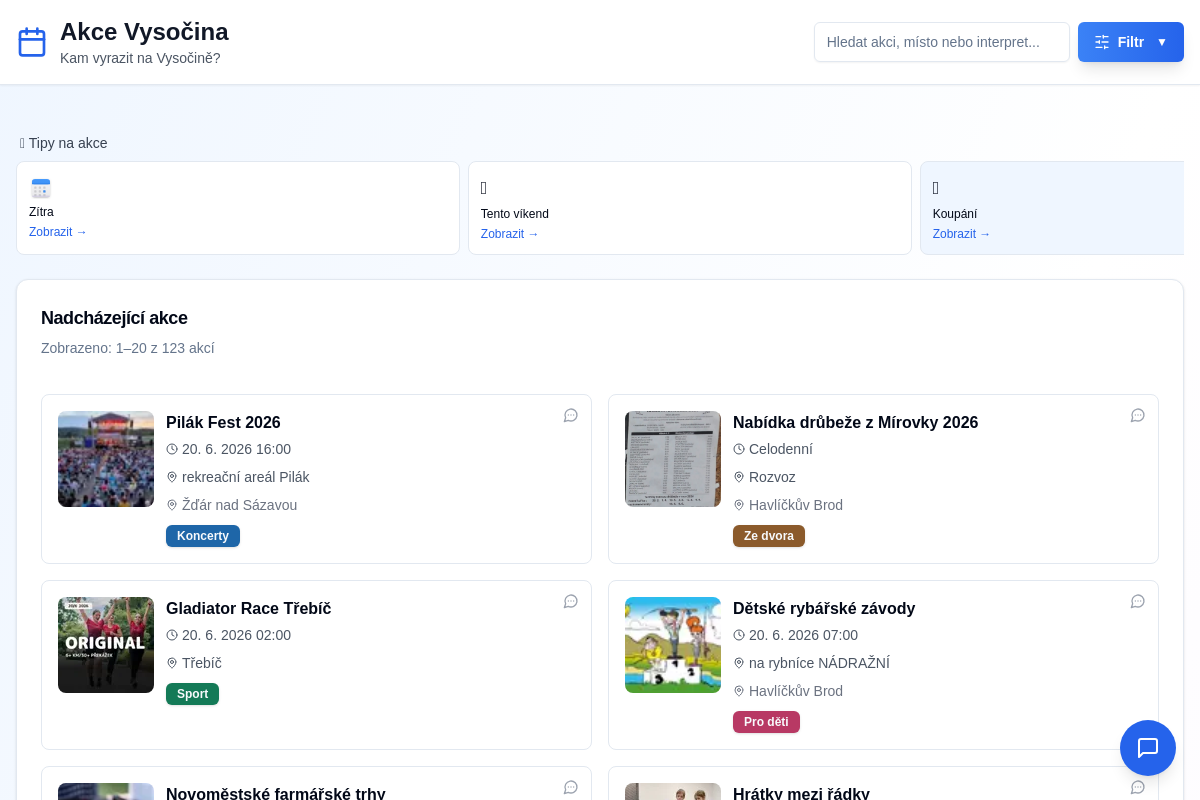The height and width of the screenshot is (800, 1200).
Task: Focus the Hledat akci search field
Action: point(942,42)
